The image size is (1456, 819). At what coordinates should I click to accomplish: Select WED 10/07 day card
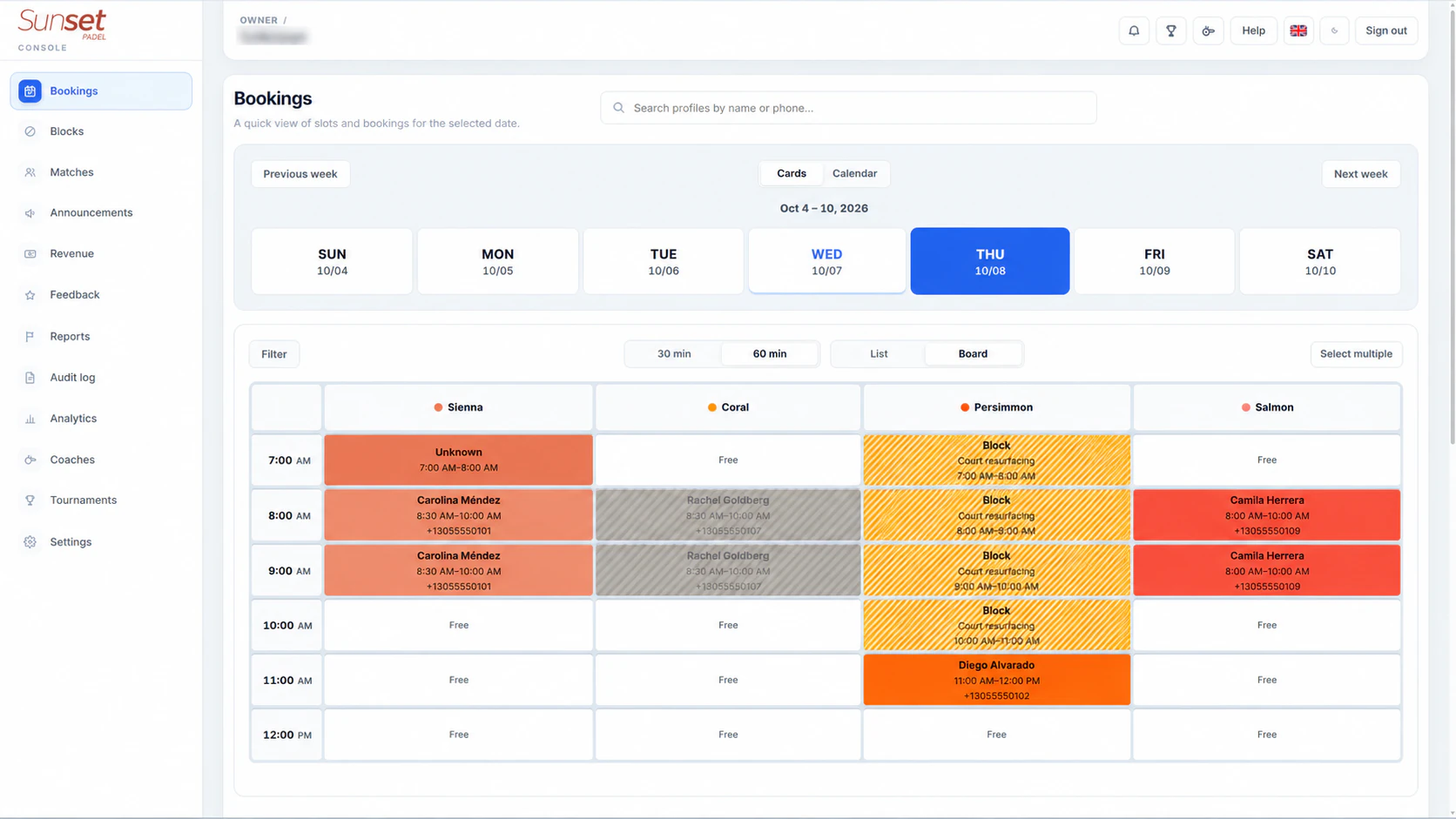(x=826, y=261)
